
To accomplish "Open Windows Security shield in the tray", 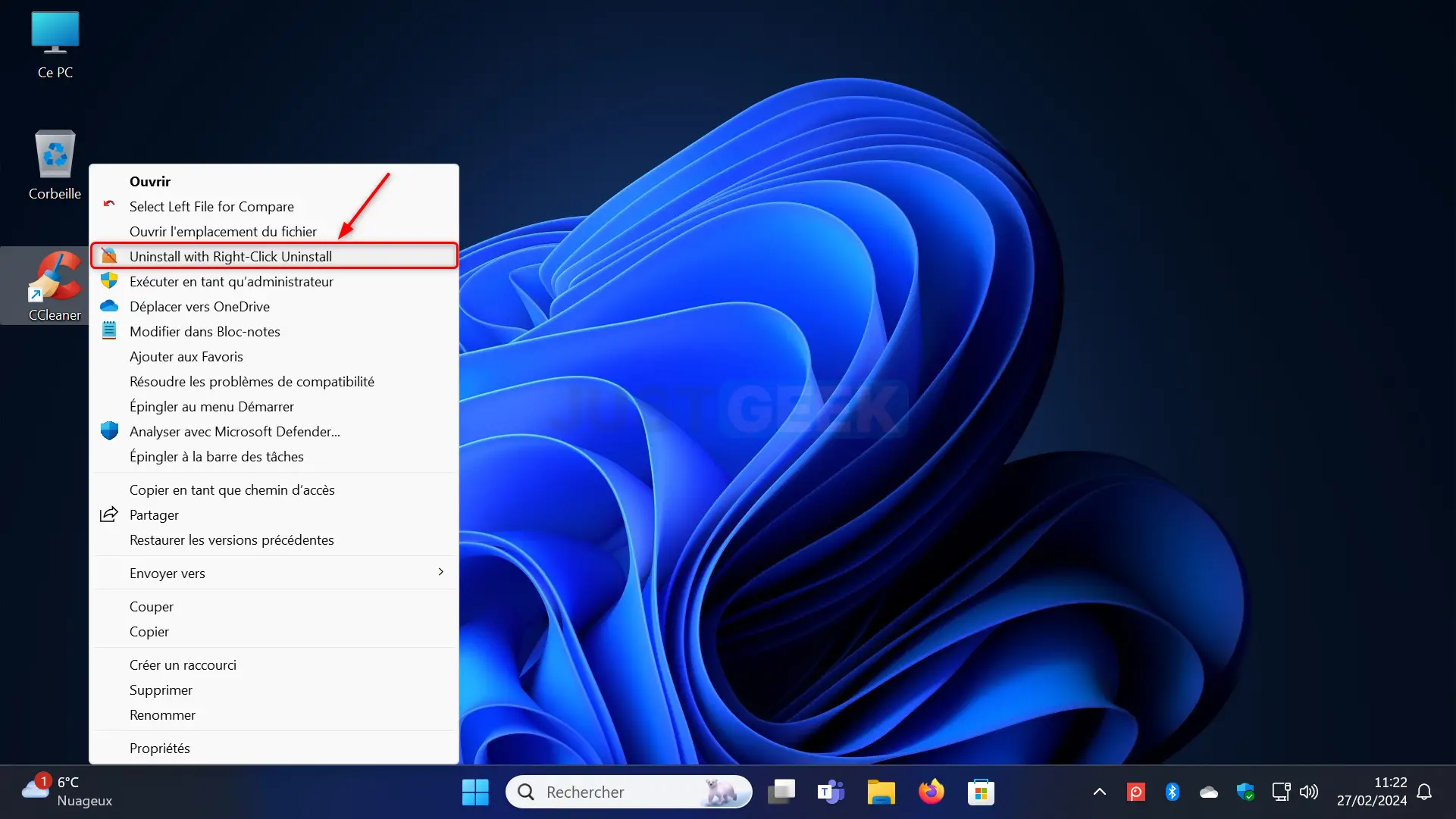I will click(1246, 792).
